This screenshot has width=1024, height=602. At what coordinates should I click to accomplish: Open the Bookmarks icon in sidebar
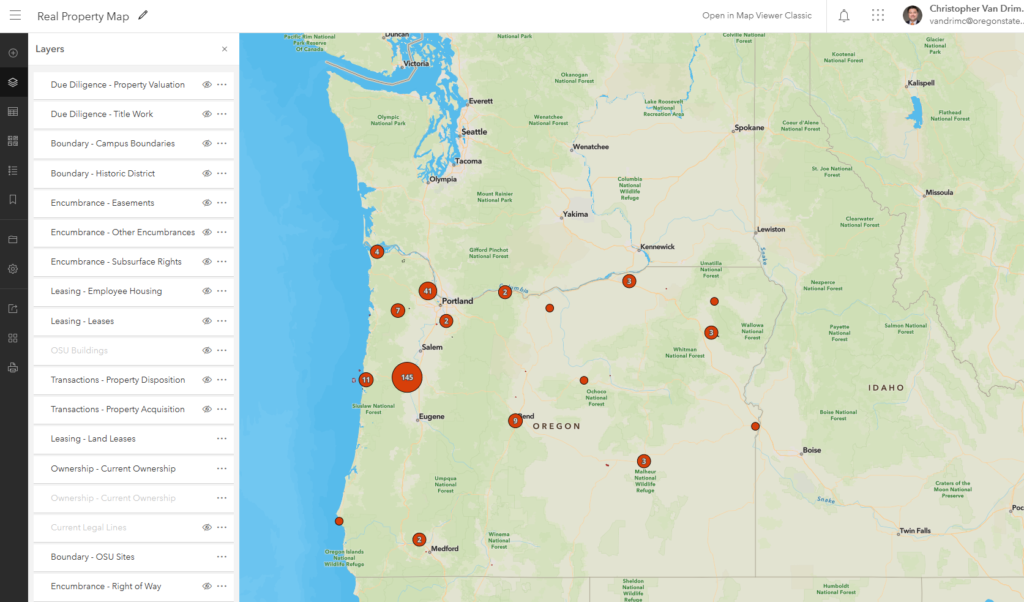(13, 199)
